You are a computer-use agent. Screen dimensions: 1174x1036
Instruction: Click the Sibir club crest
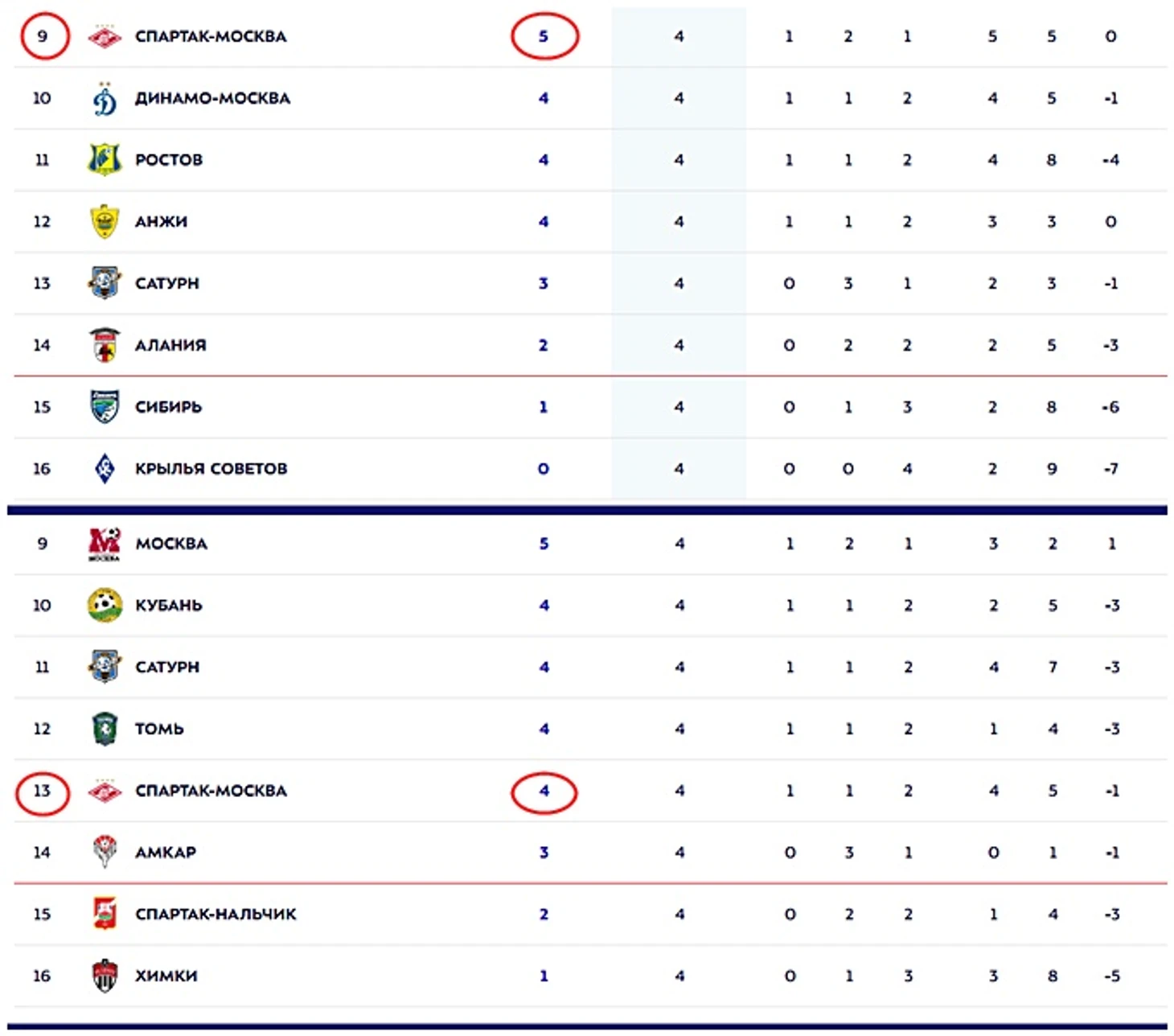(x=105, y=407)
